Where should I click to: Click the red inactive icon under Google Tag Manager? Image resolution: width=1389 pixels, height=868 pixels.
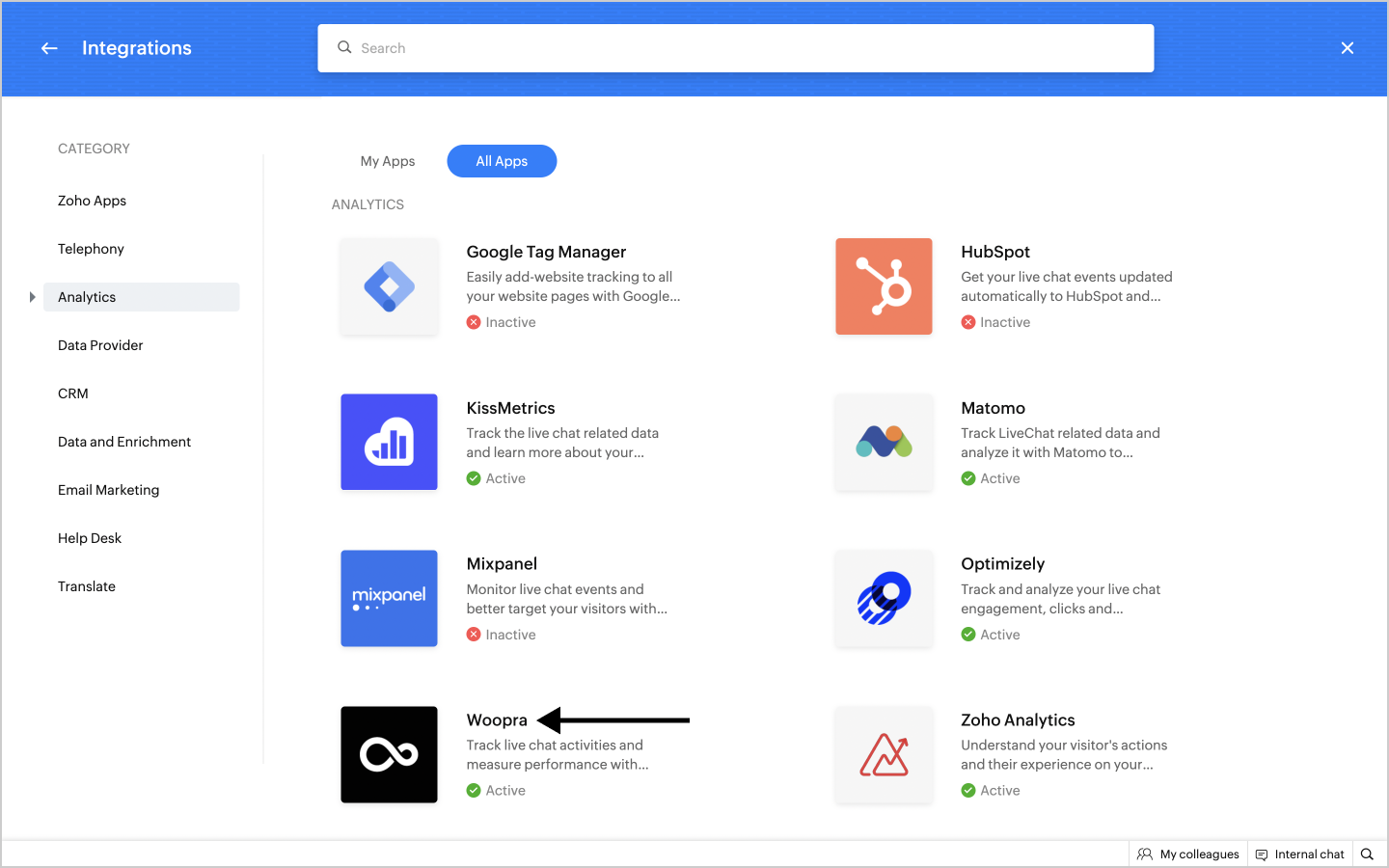click(x=474, y=322)
